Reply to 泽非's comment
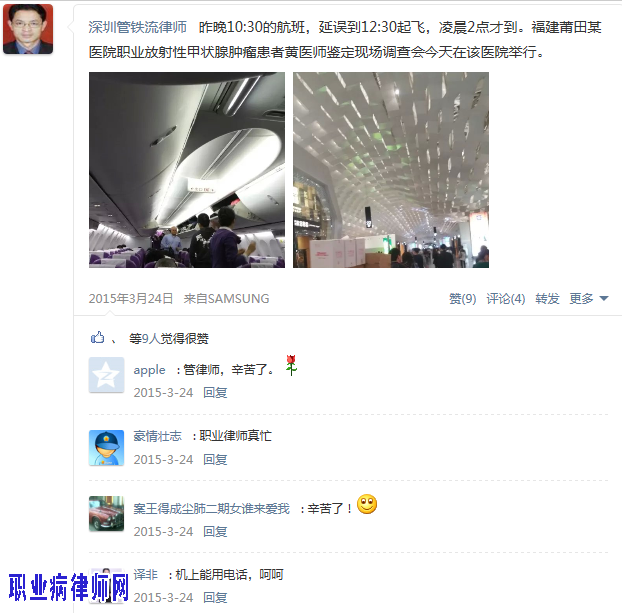This screenshot has height=613, width=622. (215, 597)
